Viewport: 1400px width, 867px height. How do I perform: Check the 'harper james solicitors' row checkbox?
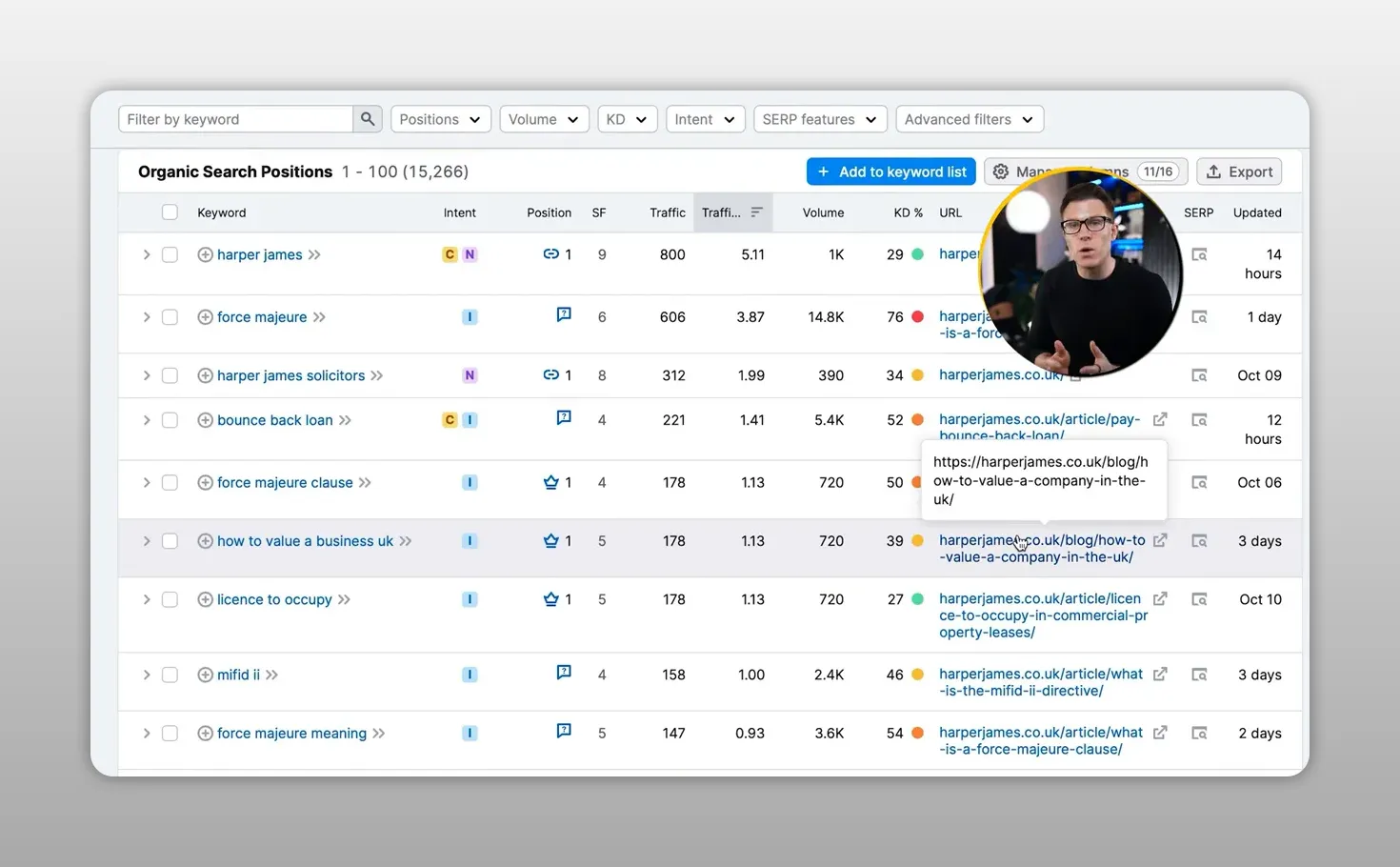pos(170,375)
